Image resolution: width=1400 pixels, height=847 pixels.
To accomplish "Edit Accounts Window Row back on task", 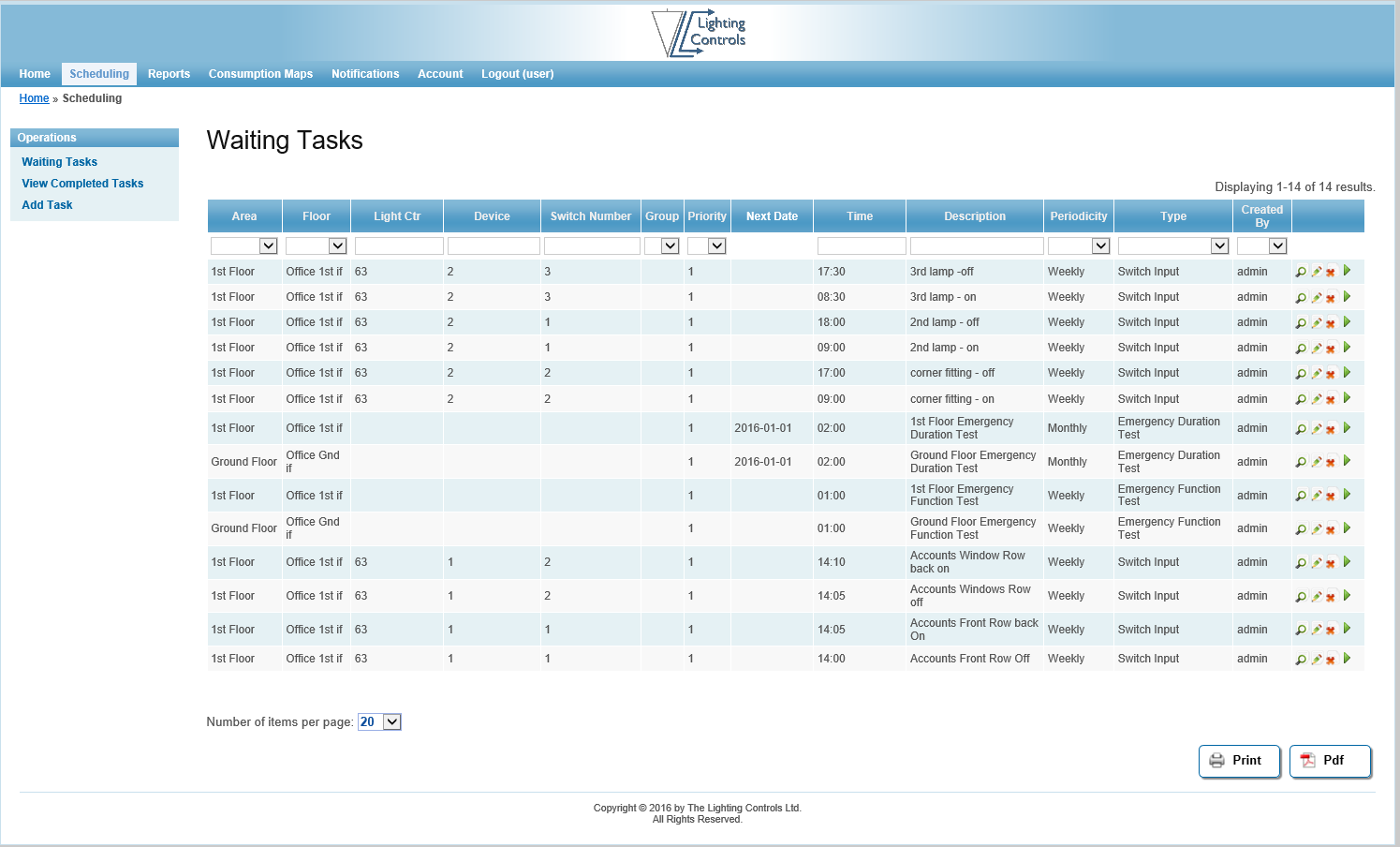I will (x=1316, y=562).
